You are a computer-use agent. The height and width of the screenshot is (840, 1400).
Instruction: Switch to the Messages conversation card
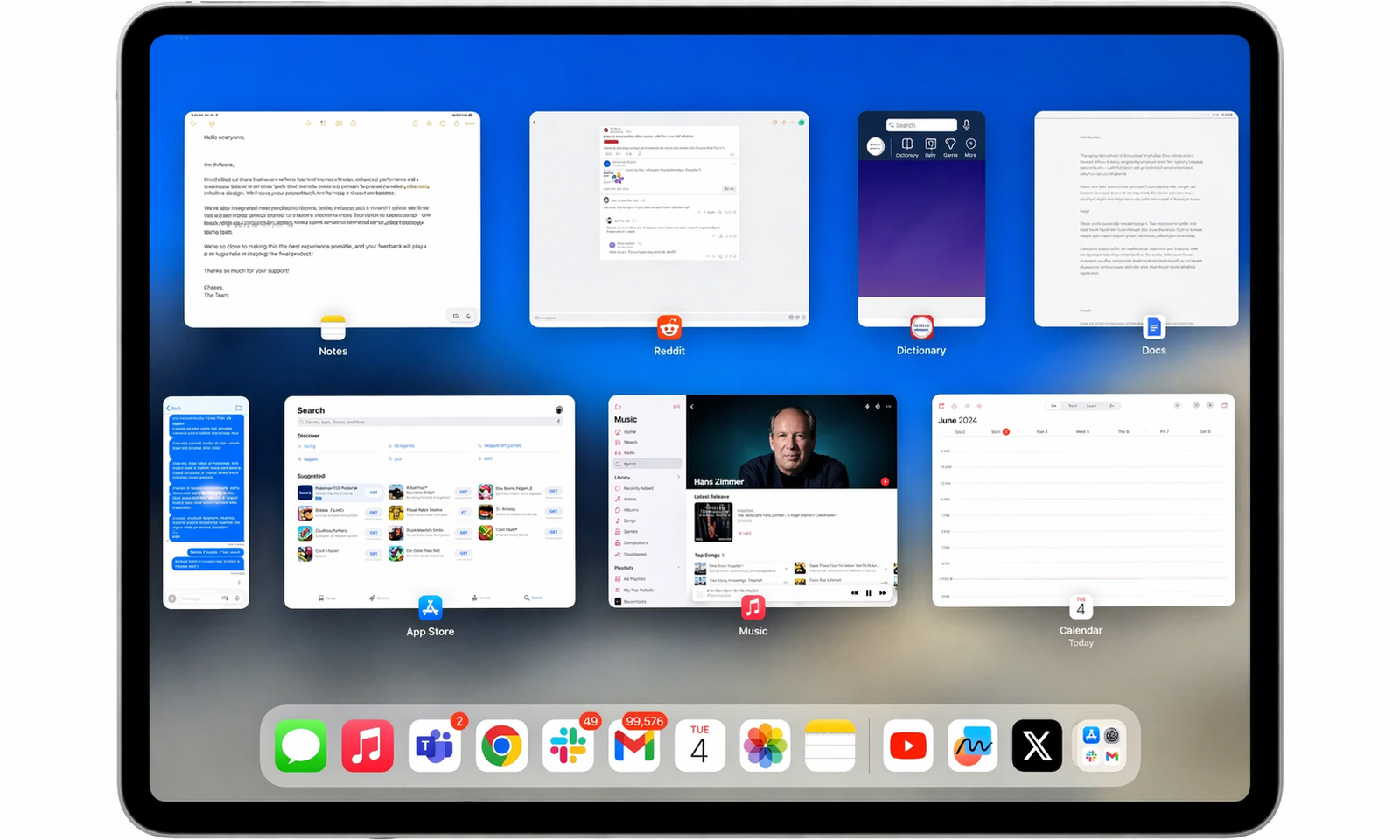pos(206,502)
